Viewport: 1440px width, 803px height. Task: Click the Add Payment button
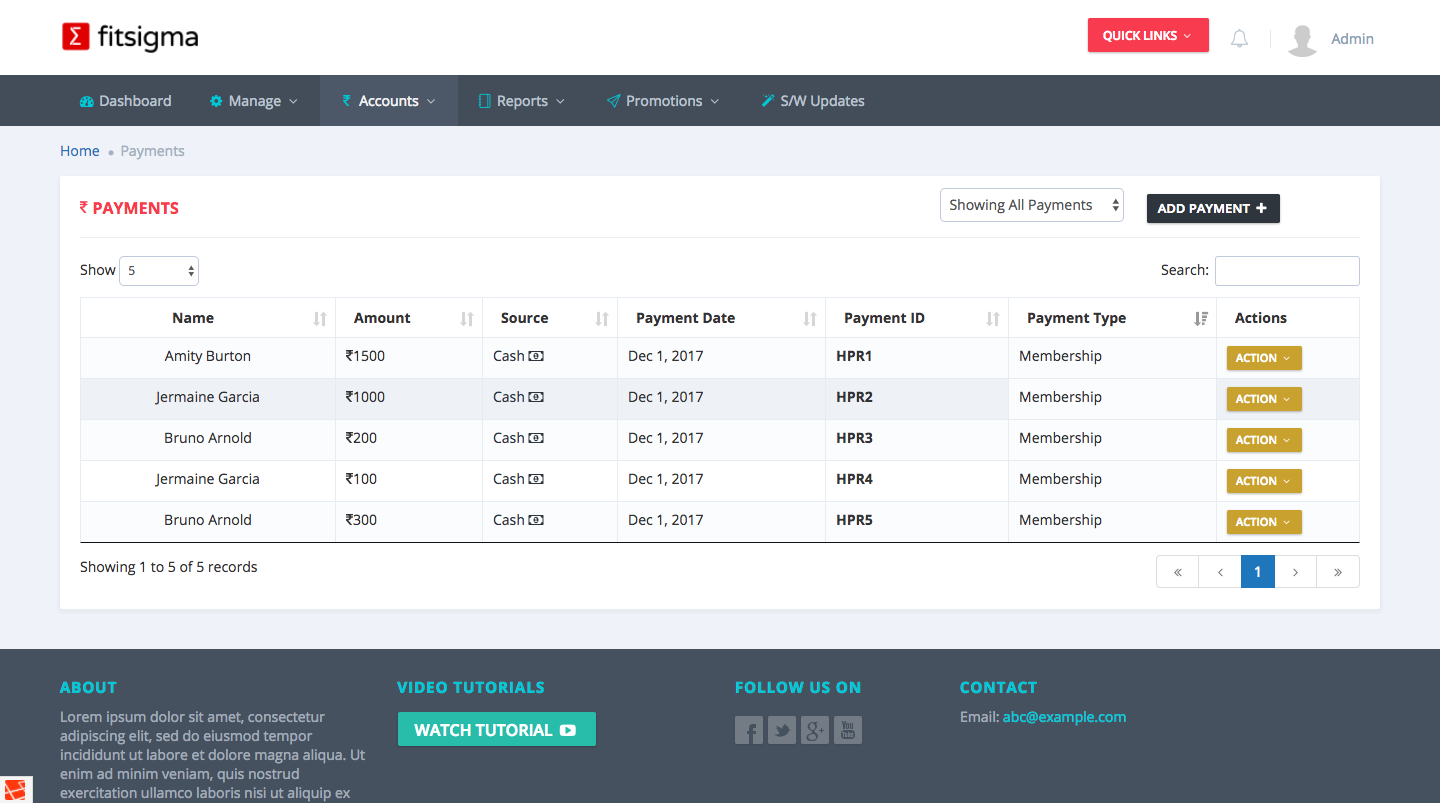coord(1212,208)
